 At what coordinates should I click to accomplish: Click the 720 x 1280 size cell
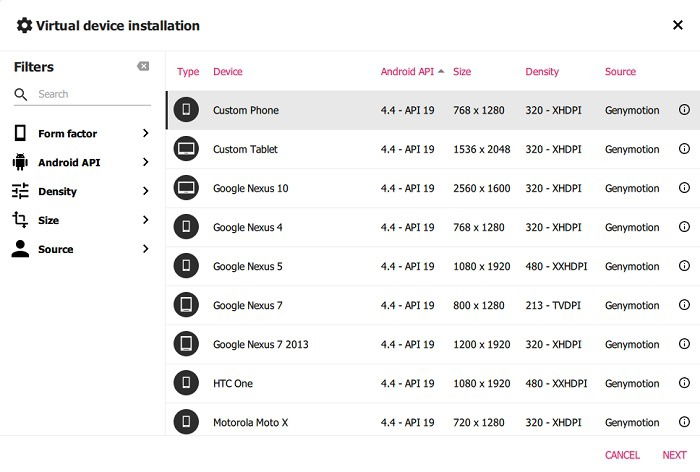(479, 422)
